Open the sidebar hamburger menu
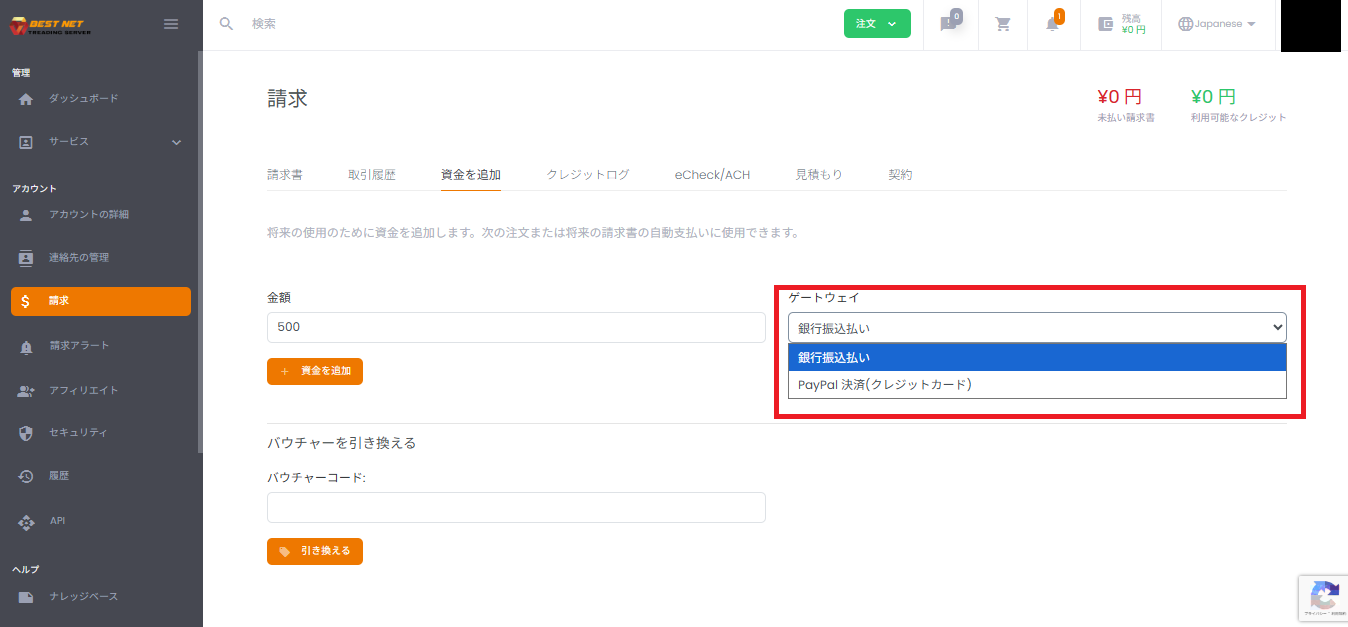The image size is (1348, 627). click(170, 23)
